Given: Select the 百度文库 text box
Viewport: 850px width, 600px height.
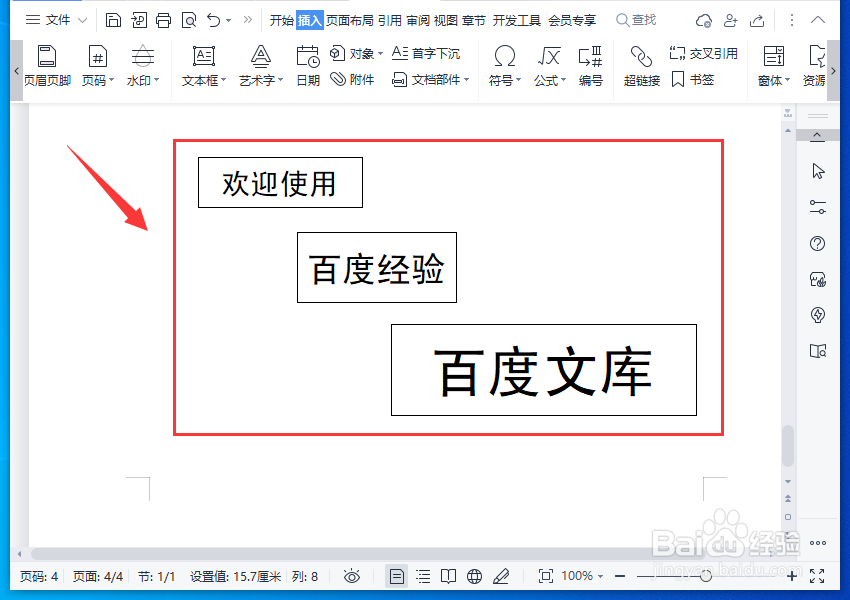Looking at the screenshot, I should pyautogui.click(x=544, y=370).
